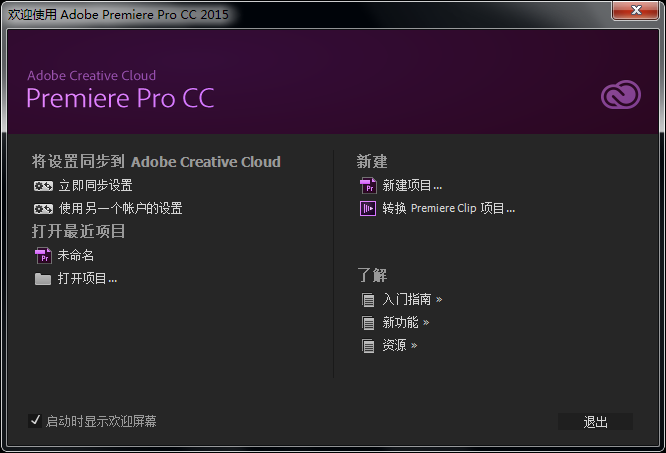Click the Pr file icon next to 未命名
666x453 pixels.
43,255
